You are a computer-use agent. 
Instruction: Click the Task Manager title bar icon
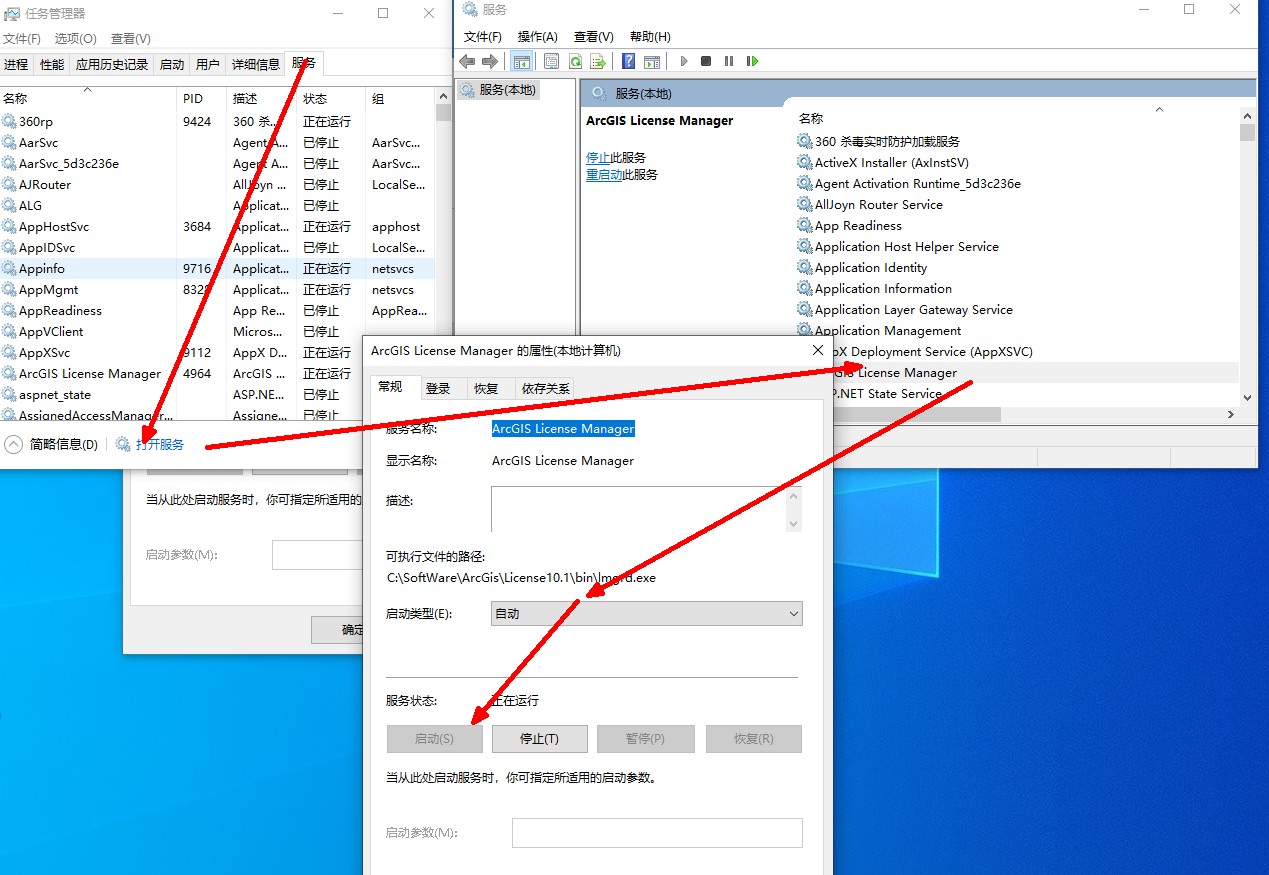[12, 13]
